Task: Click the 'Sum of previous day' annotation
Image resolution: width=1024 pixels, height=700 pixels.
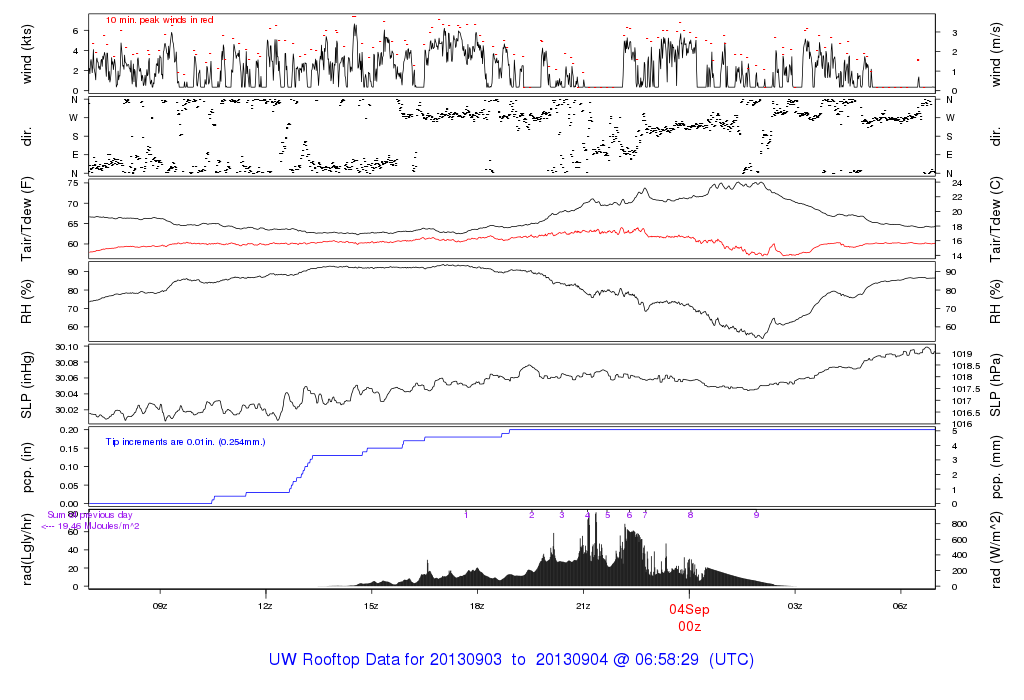Action: click(89, 515)
